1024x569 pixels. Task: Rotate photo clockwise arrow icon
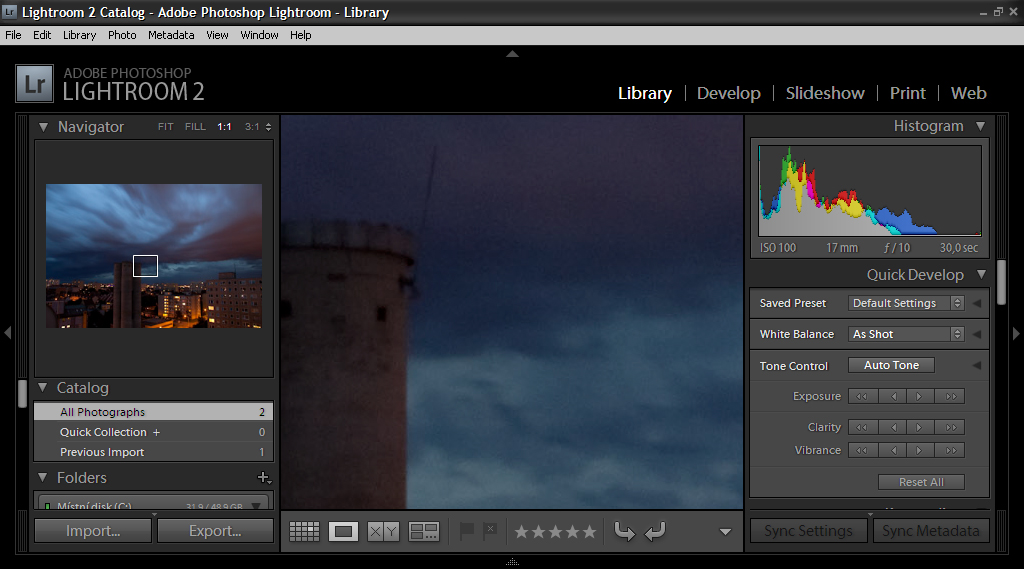[655, 532]
